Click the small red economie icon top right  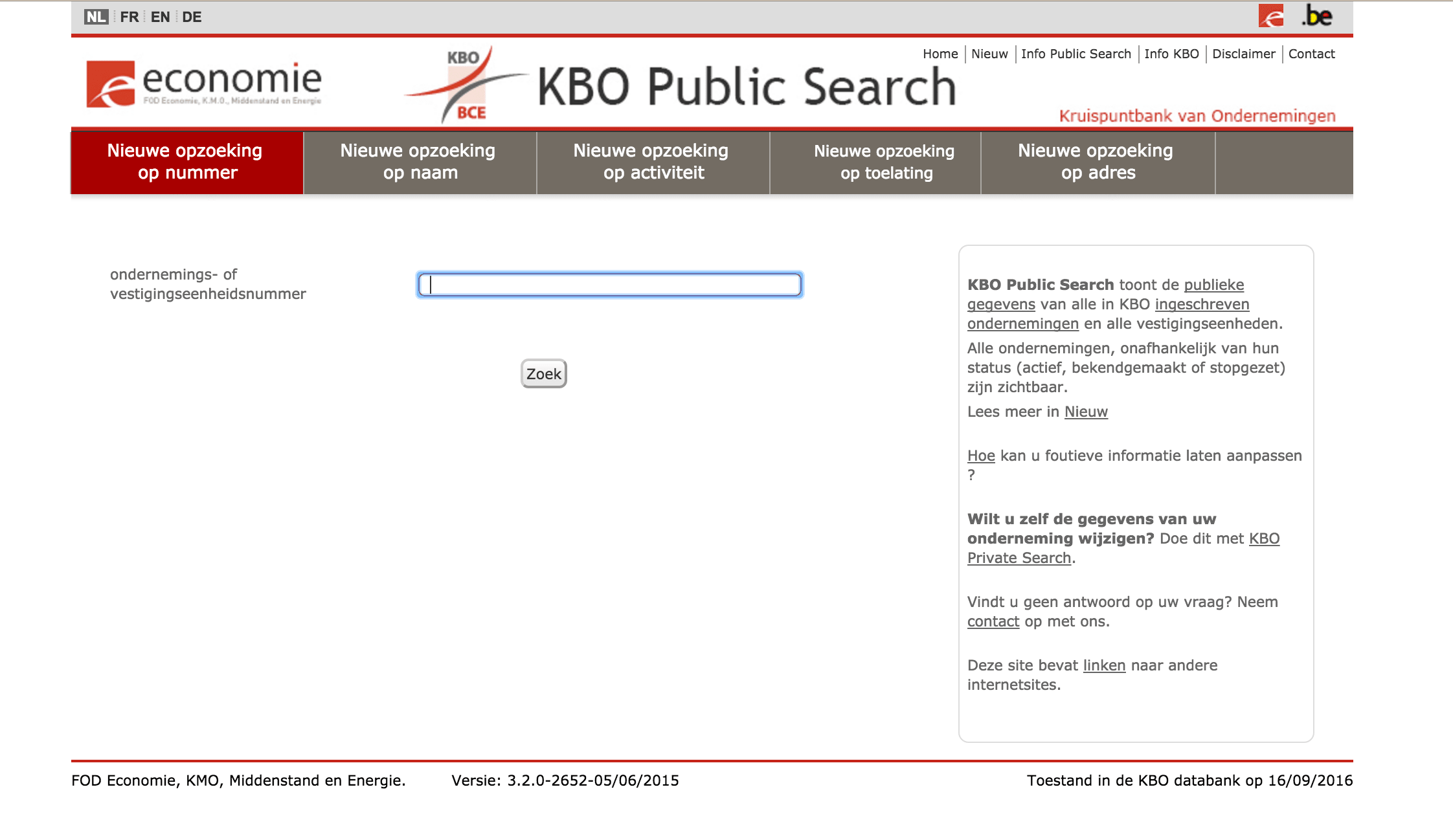(x=1271, y=16)
